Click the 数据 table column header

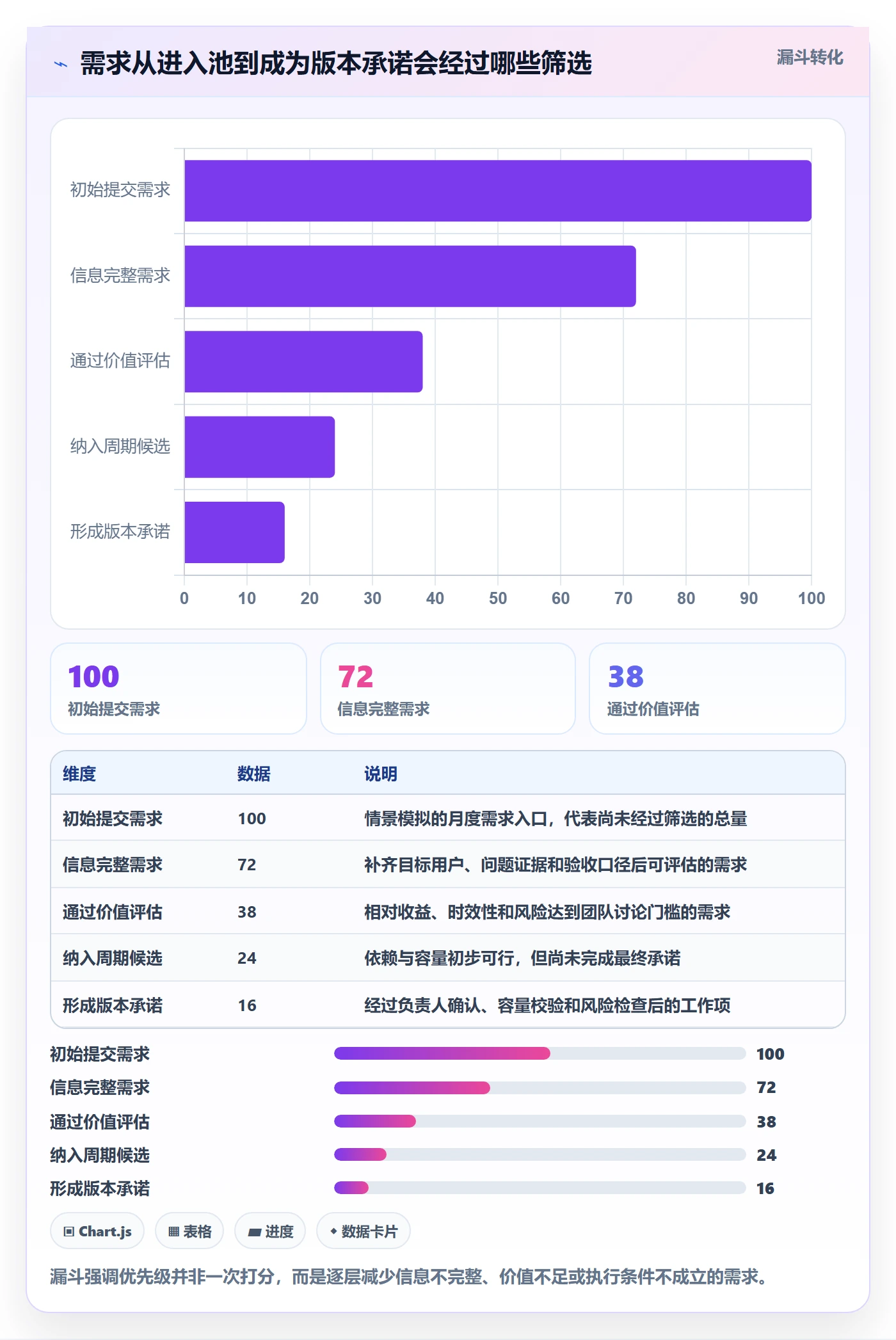pyautogui.click(x=254, y=774)
